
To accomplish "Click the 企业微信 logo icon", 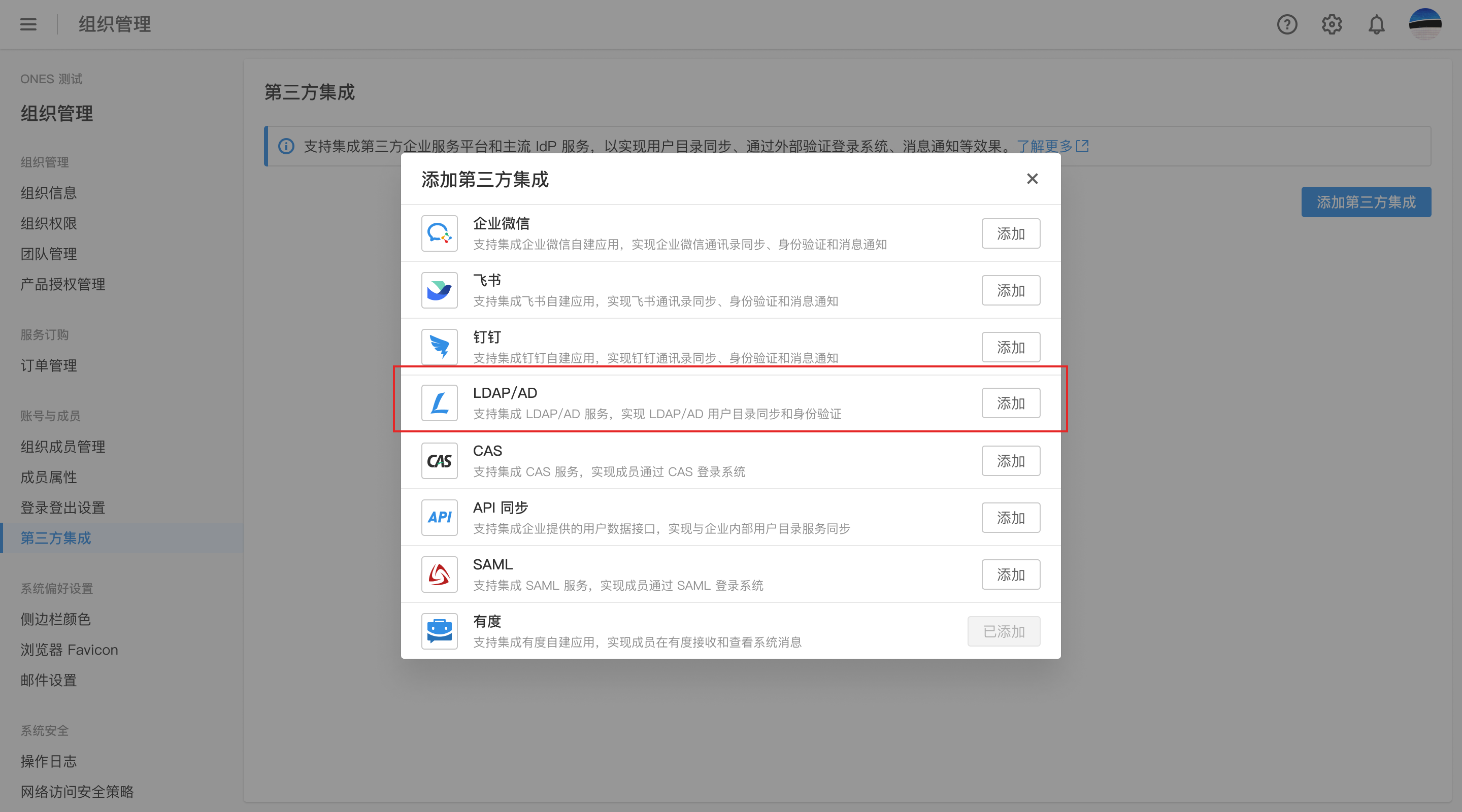I will [x=439, y=233].
